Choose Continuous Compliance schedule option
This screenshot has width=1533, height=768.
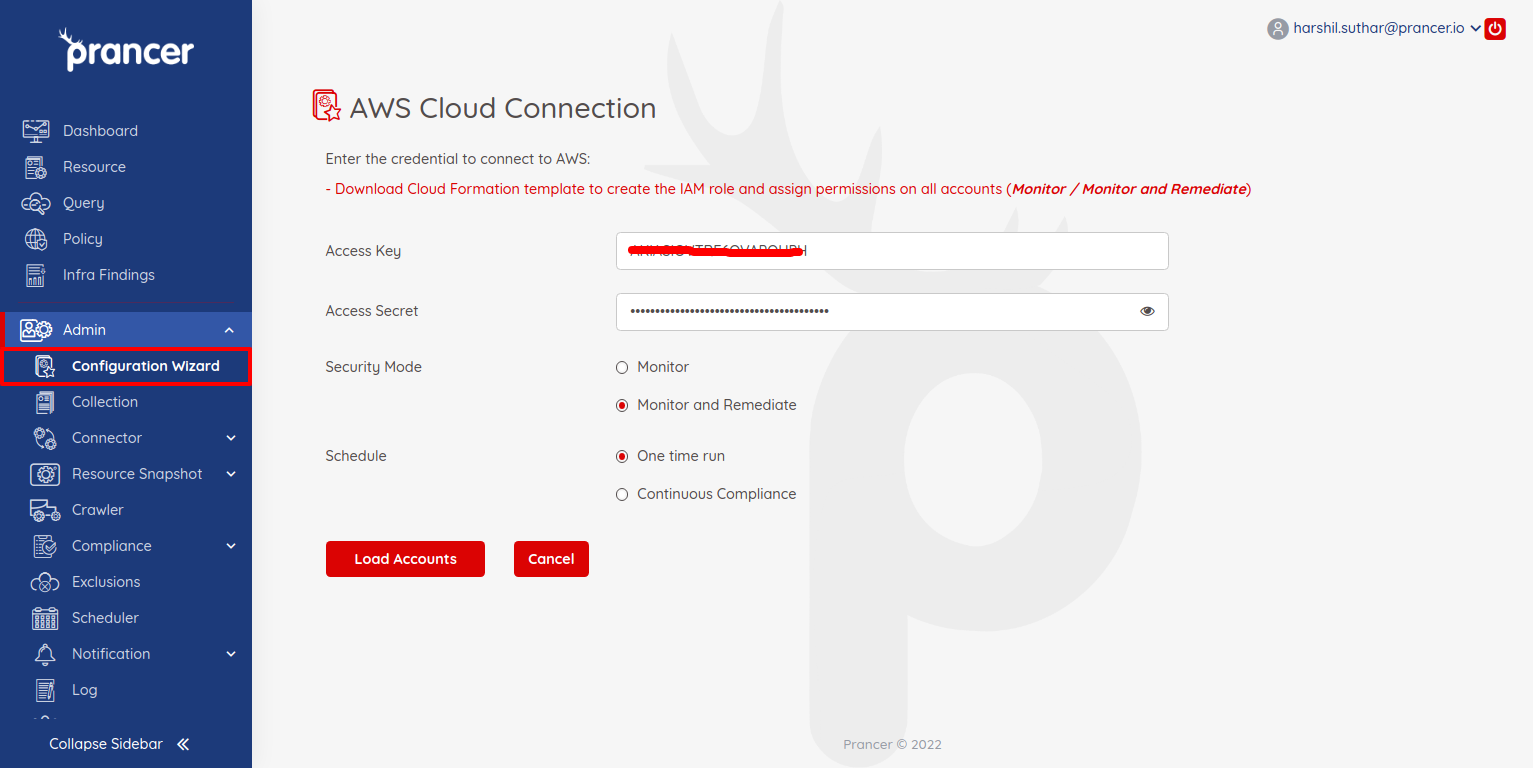[x=622, y=494]
